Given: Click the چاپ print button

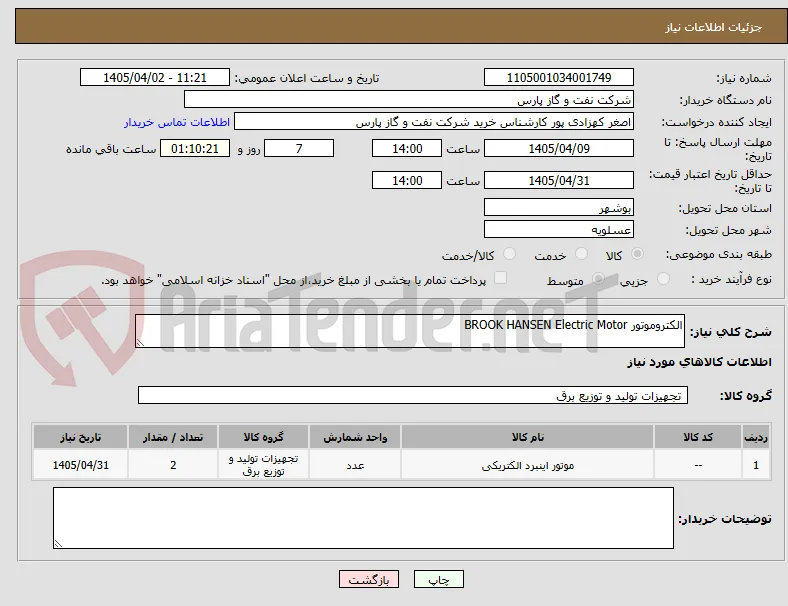Looking at the screenshot, I should pyautogui.click(x=439, y=579).
